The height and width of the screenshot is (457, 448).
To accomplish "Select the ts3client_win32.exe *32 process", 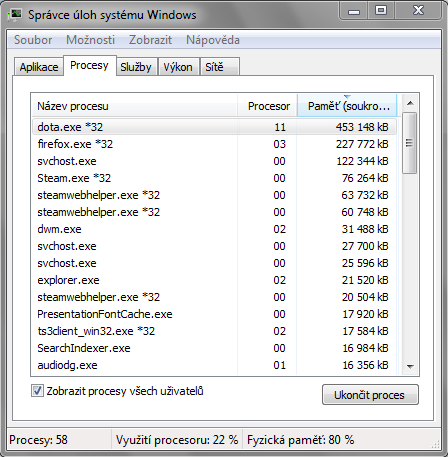I will pos(215,331).
